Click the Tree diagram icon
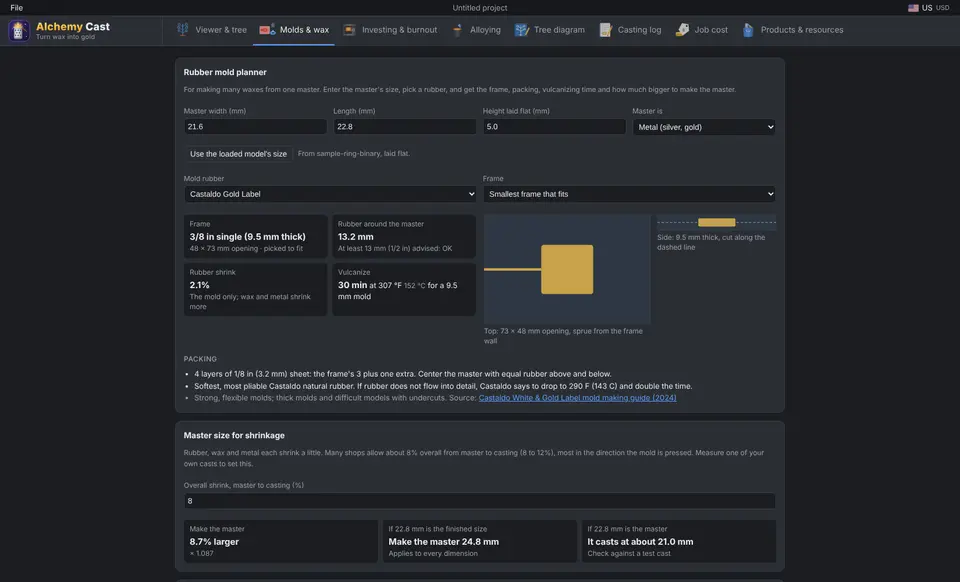The height and width of the screenshot is (582, 960). pyautogui.click(x=521, y=29)
